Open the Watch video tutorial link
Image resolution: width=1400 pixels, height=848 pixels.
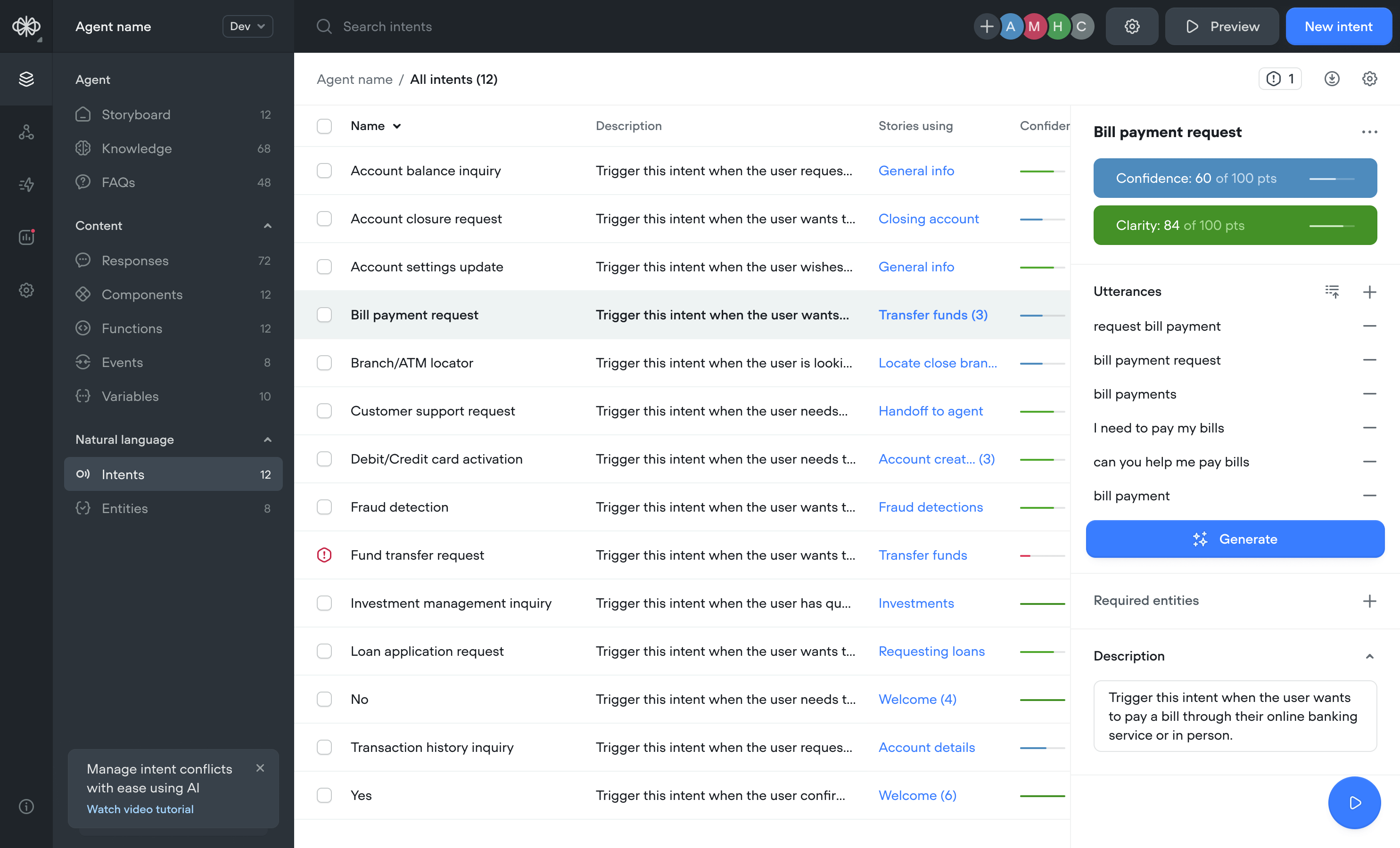[140, 809]
